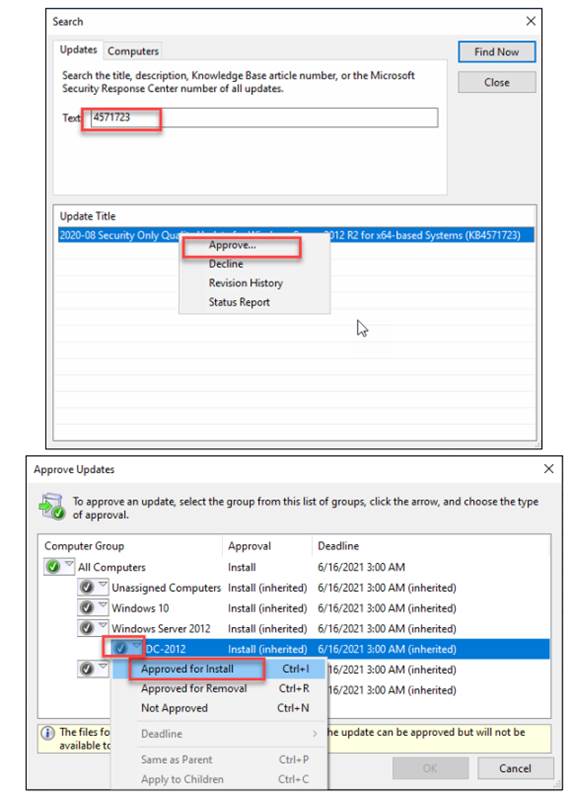575x796 pixels.
Task: Click the approval icon next to Windows Server 2012
Action: pyautogui.click(x=87, y=628)
